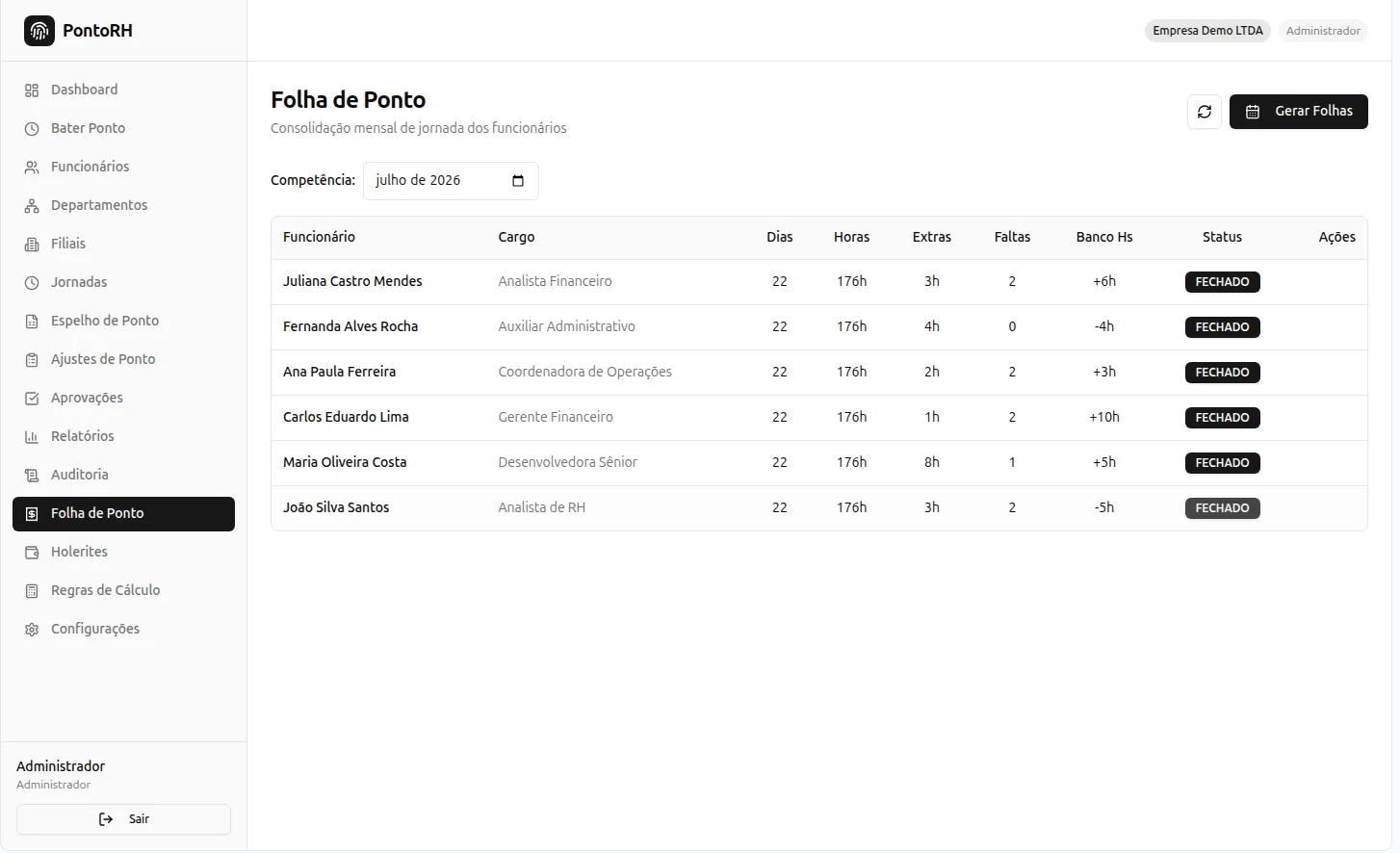Viewport: 1400px width, 853px height.
Task: Click the Banco Hs column header
Action: coord(1104,237)
